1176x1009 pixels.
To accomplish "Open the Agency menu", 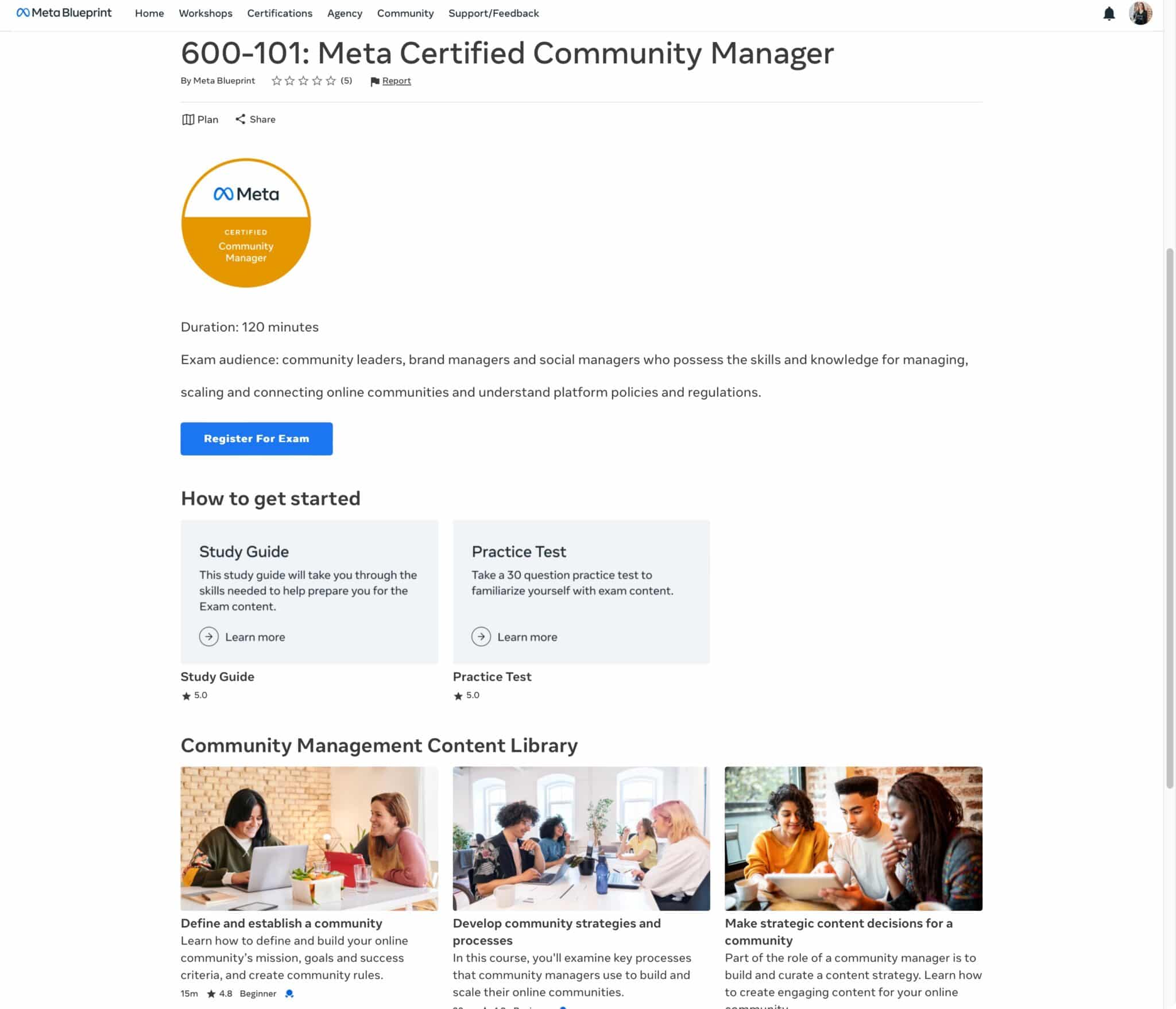I will [x=345, y=13].
